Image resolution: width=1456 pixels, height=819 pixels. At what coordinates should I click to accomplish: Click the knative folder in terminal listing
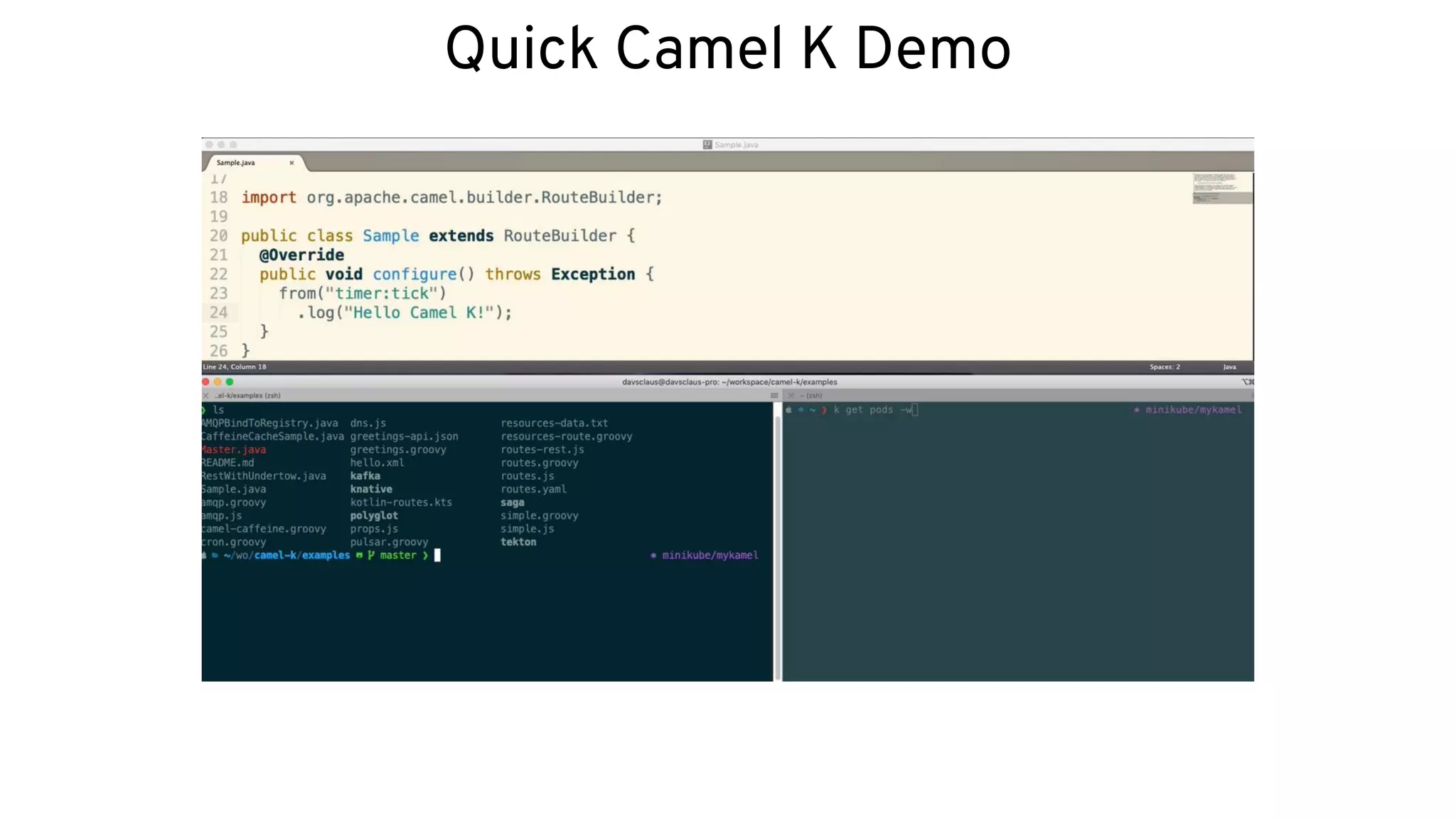click(371, 489)
